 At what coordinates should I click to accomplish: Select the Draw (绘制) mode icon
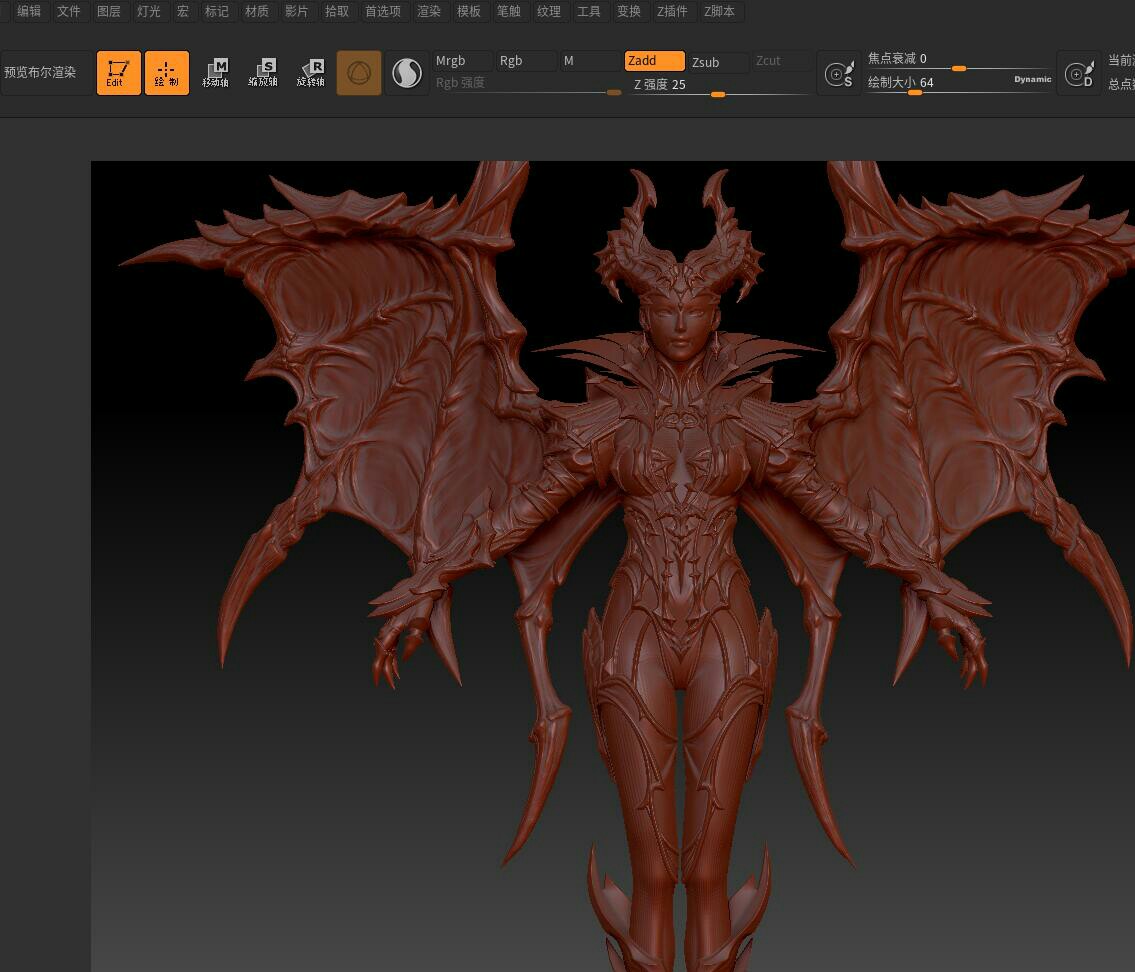pyautogui.click(x=166, y=73)
